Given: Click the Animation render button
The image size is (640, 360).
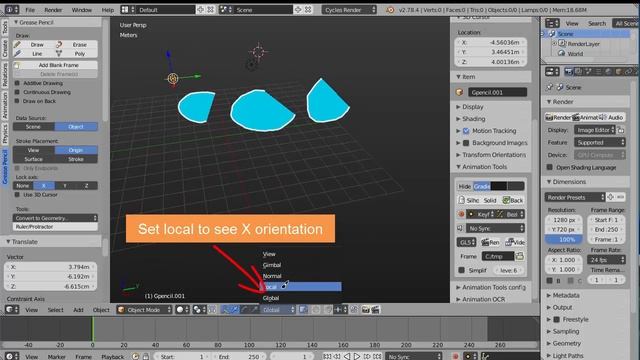Looking at the screenshot, I should (x=584, y=117).
